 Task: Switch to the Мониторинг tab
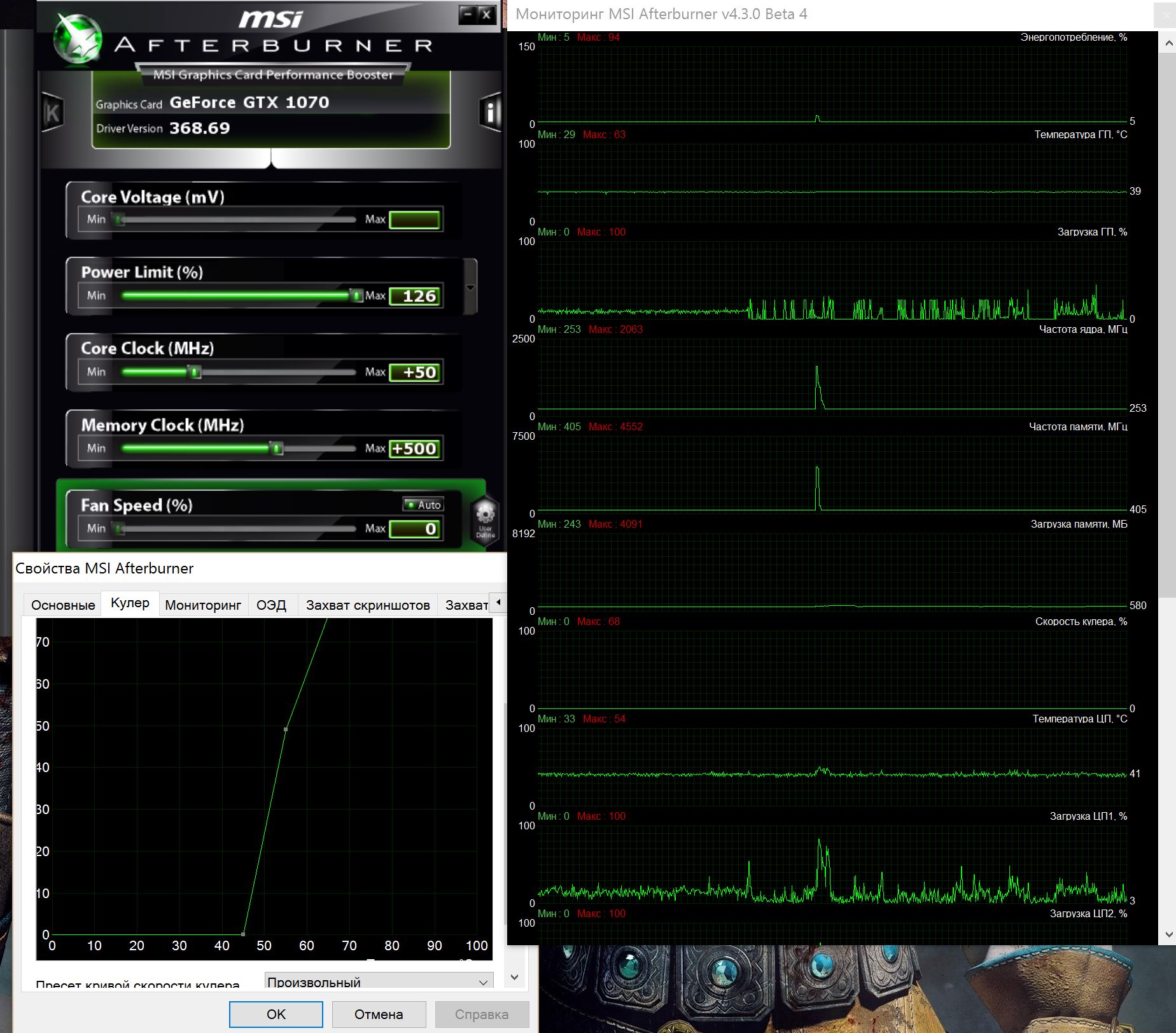click(202, 605)
